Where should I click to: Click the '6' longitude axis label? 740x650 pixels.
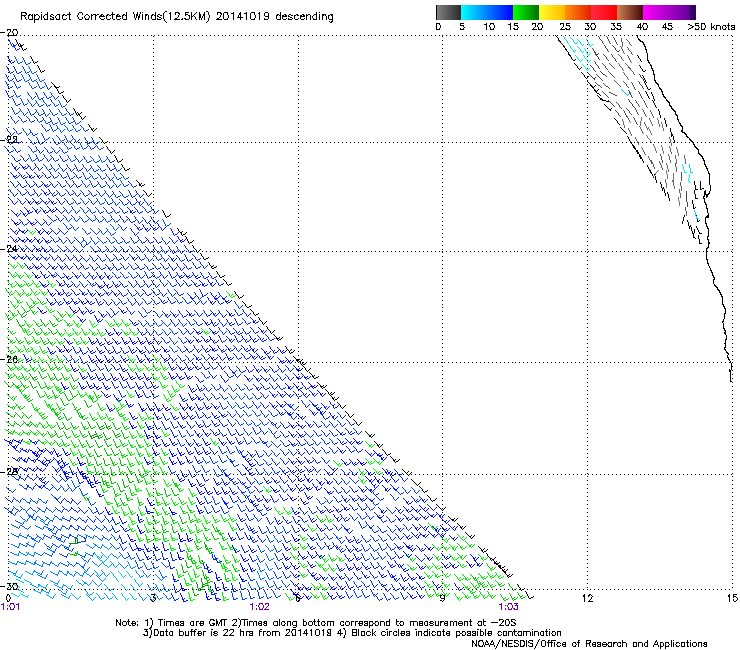[x=298, y=598]
